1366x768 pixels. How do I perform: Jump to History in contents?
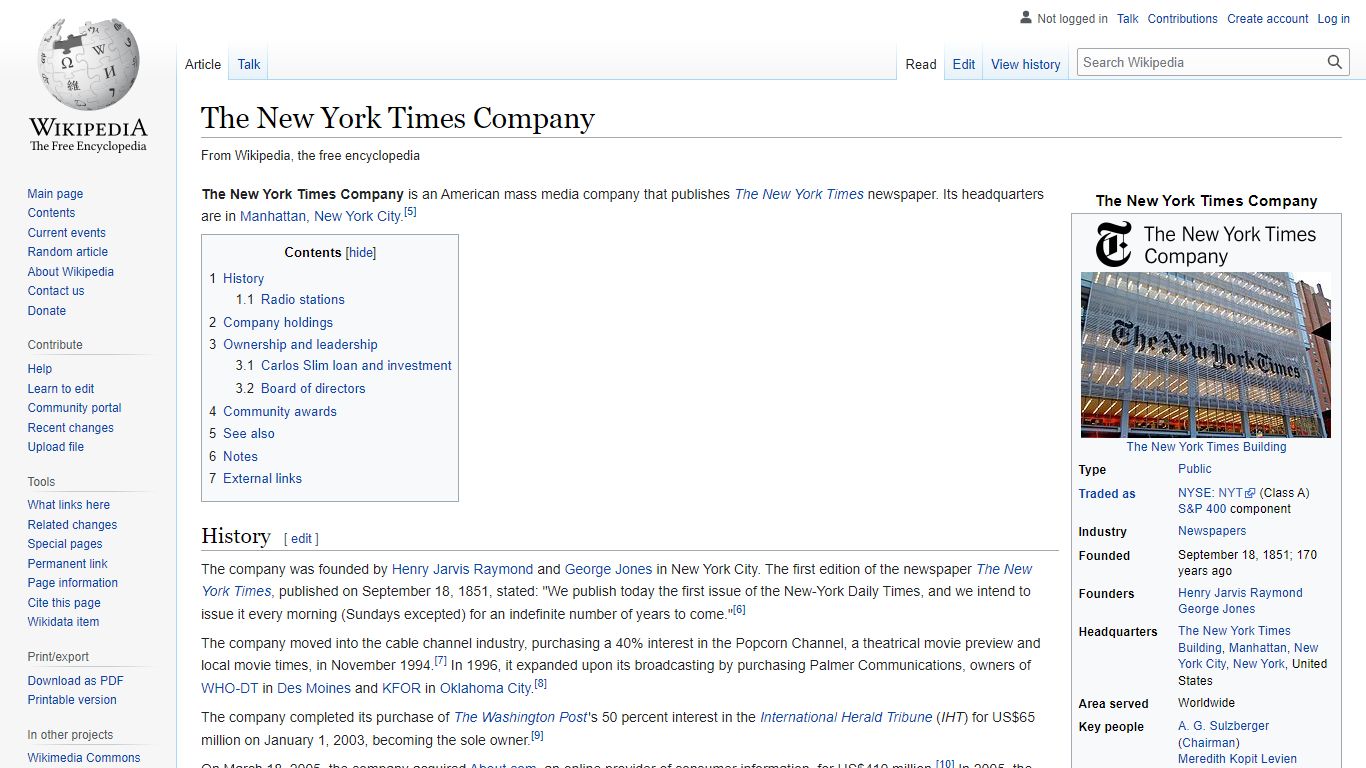point(243,279)
